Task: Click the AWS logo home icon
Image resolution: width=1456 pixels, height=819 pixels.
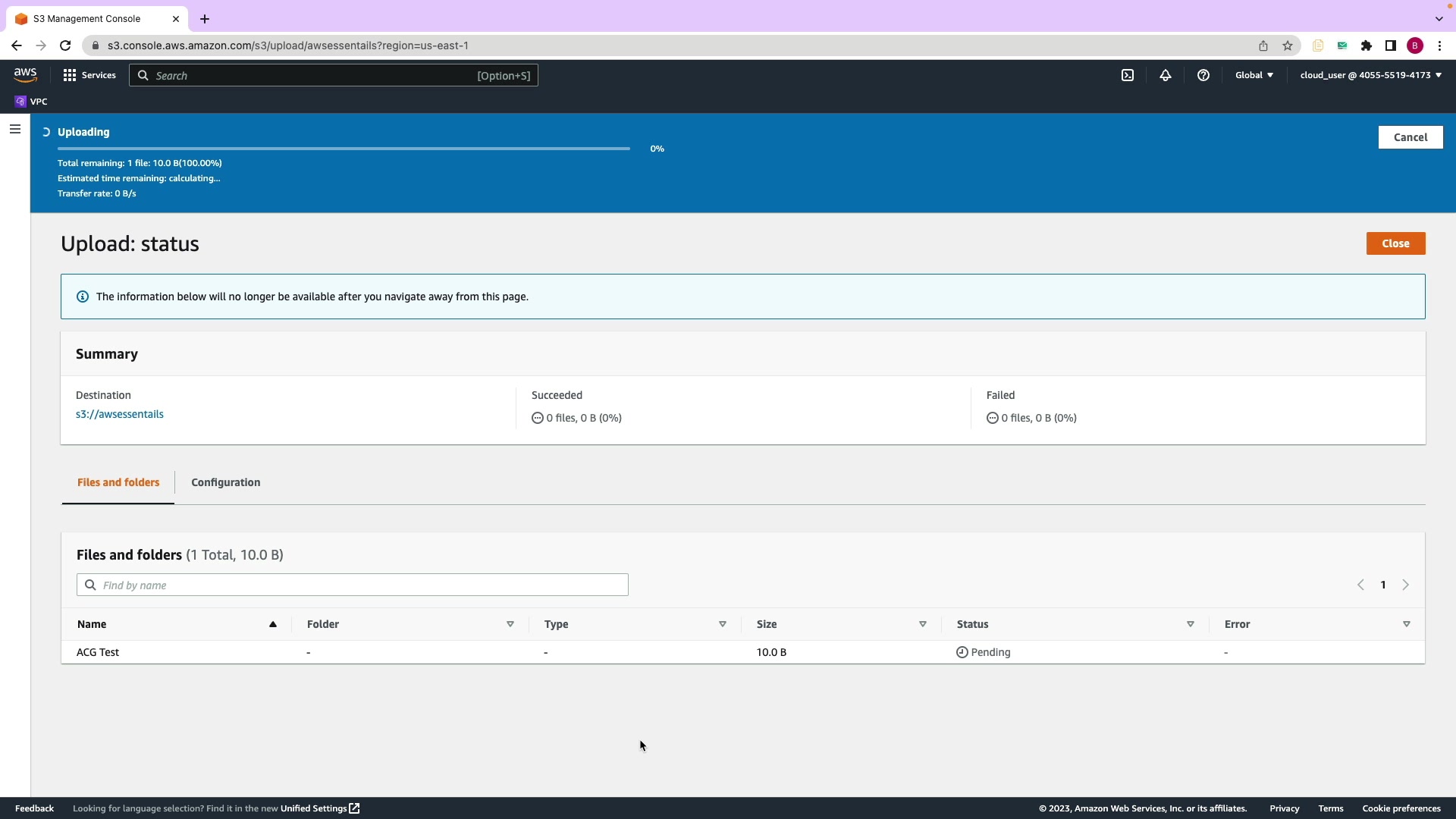Action: coord(25,74)
